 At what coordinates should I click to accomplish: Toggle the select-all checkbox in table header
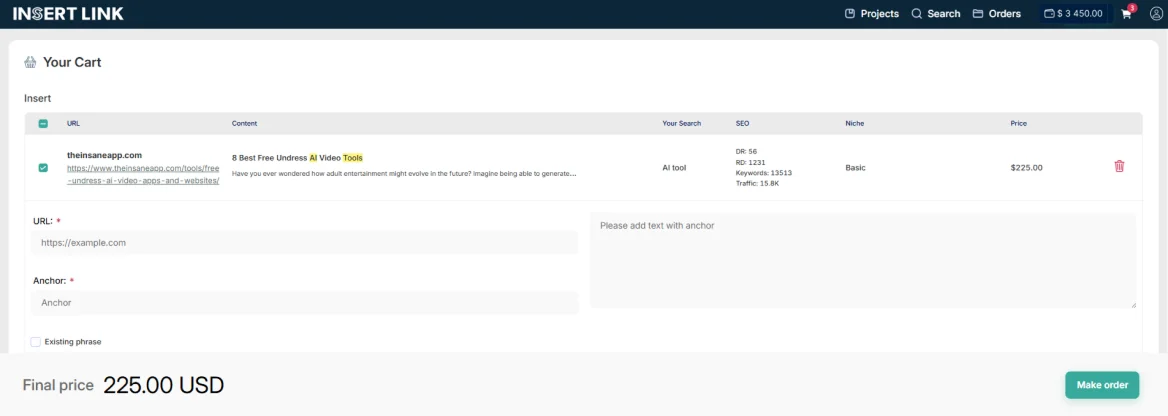(x=43, y=124)
